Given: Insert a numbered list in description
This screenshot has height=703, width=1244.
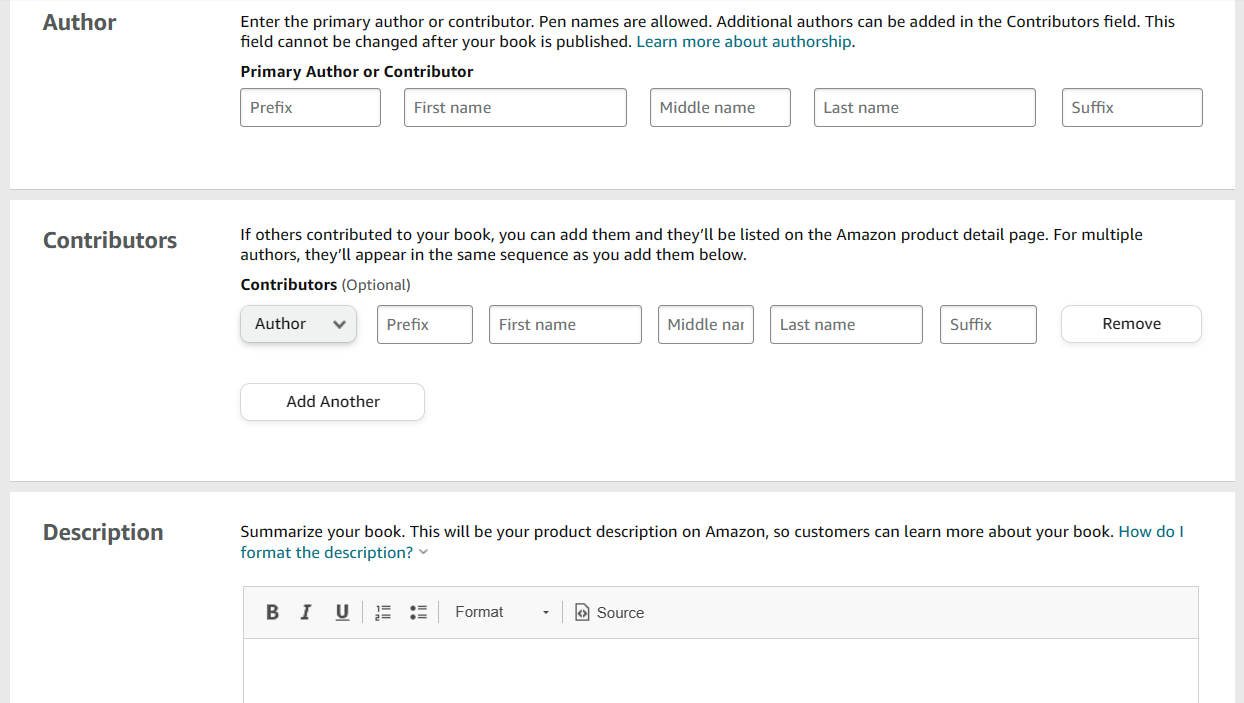Looking at the screenshot, I should (x=383, y=612).
